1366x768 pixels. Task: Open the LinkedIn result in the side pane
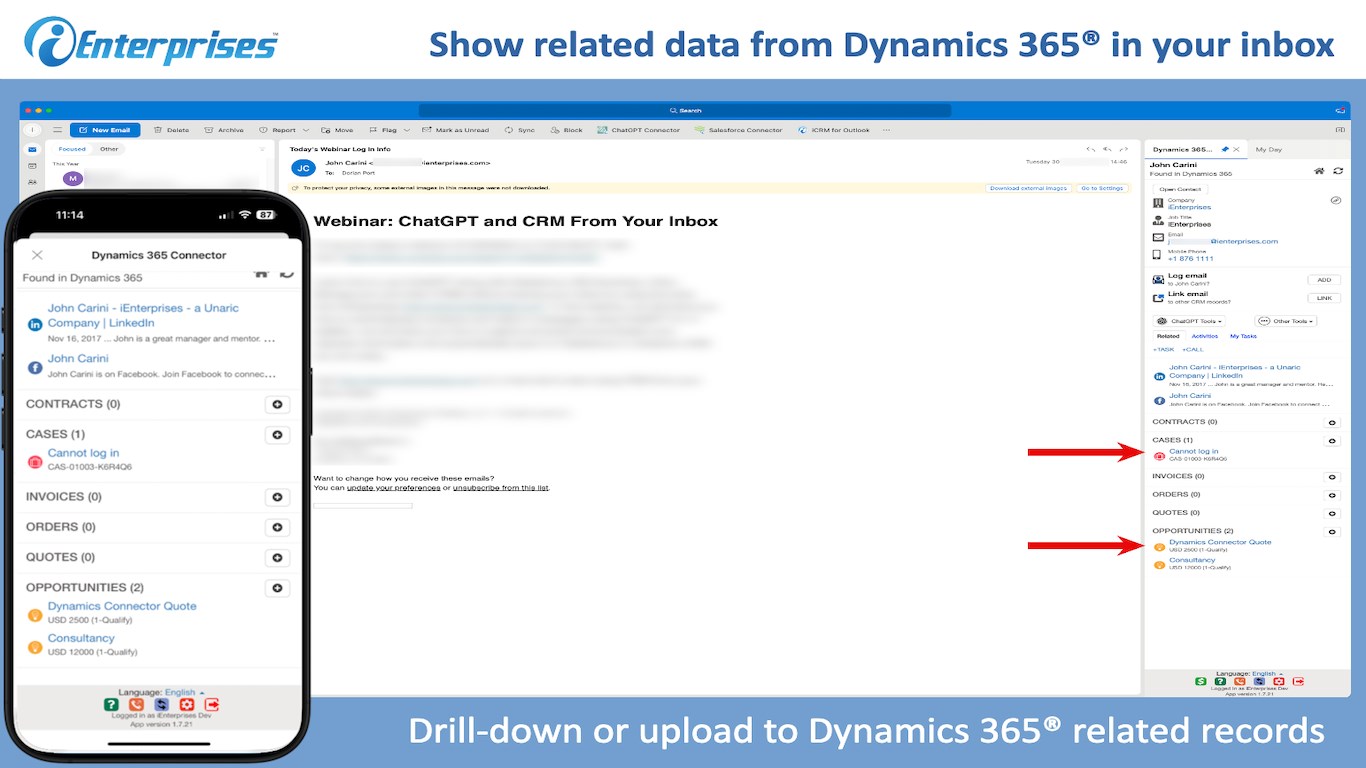[1235, 371]
